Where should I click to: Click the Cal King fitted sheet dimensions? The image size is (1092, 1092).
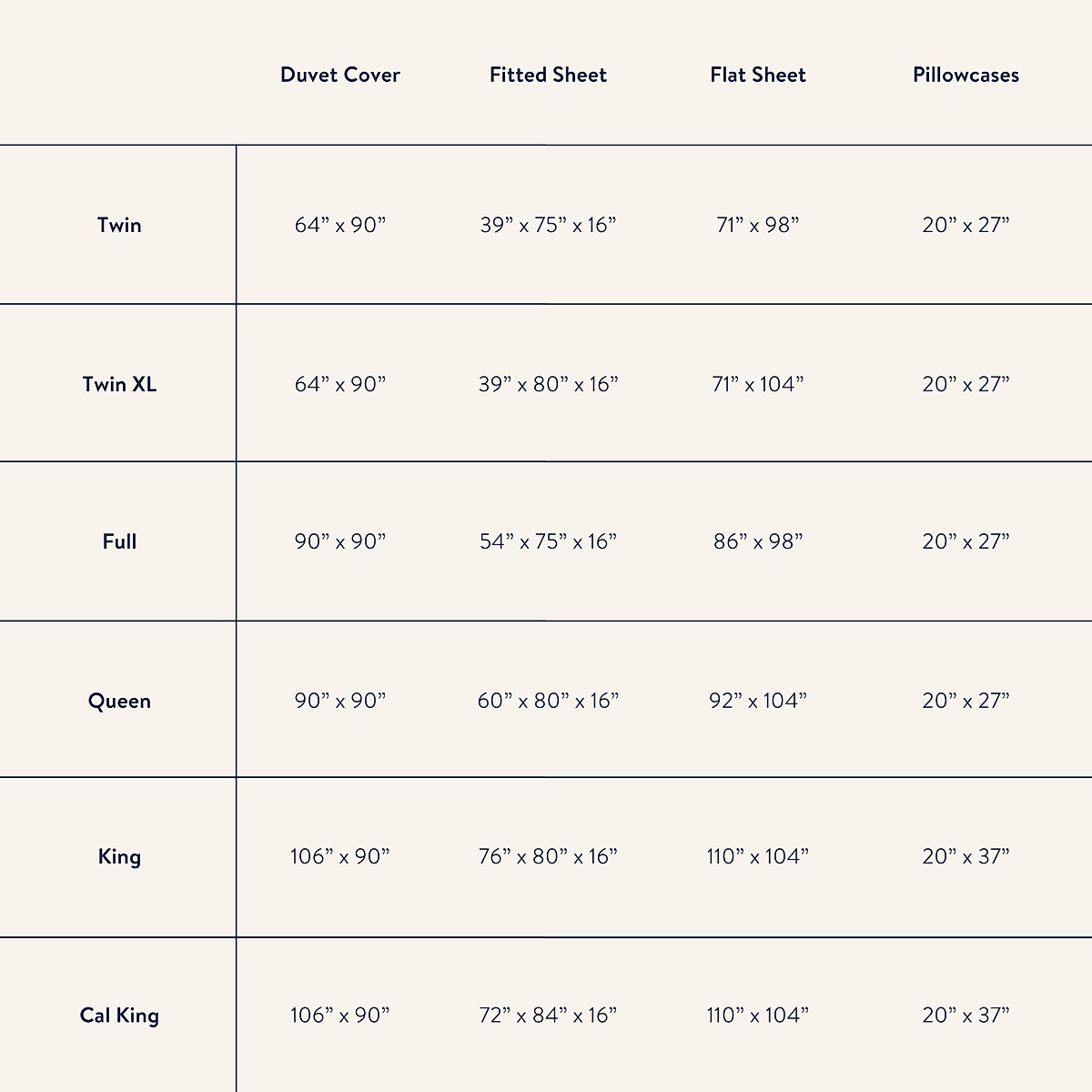[x=548, y=1016]
